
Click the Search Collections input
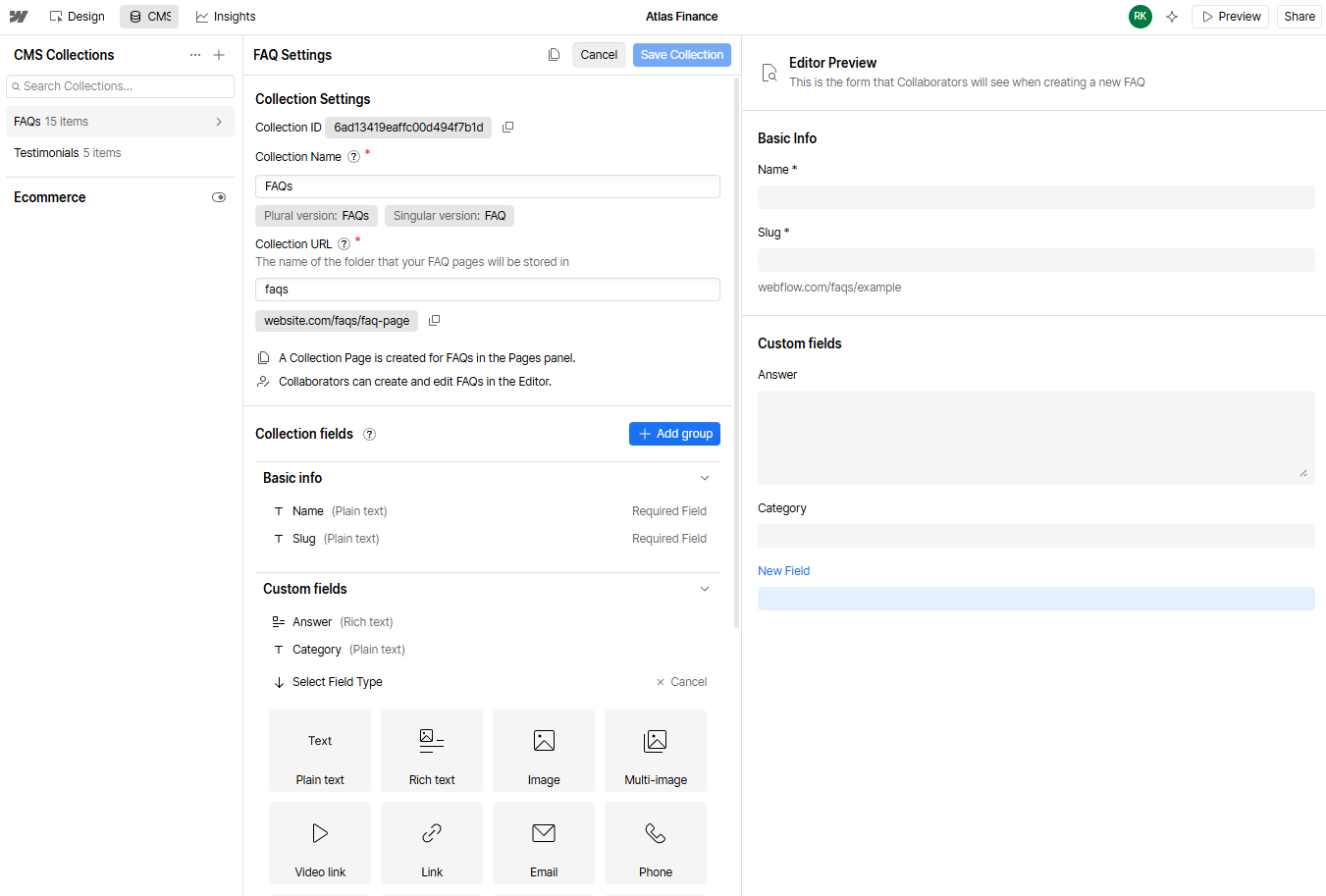[x=120, y=86]
